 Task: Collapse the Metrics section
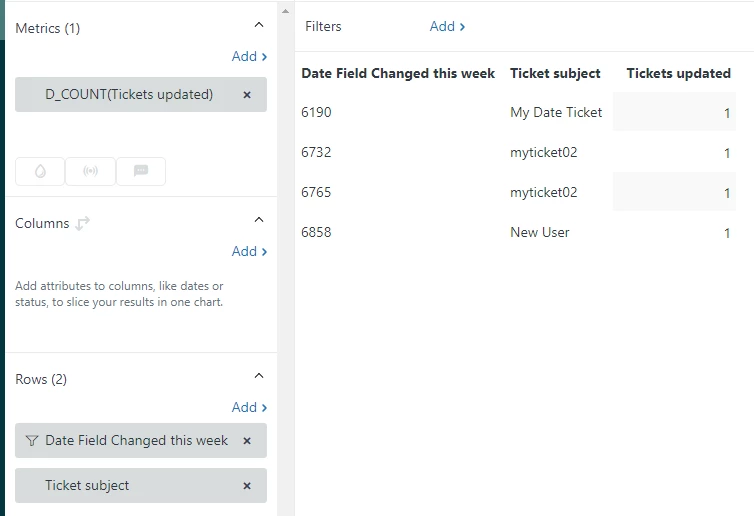coord(259,25)
